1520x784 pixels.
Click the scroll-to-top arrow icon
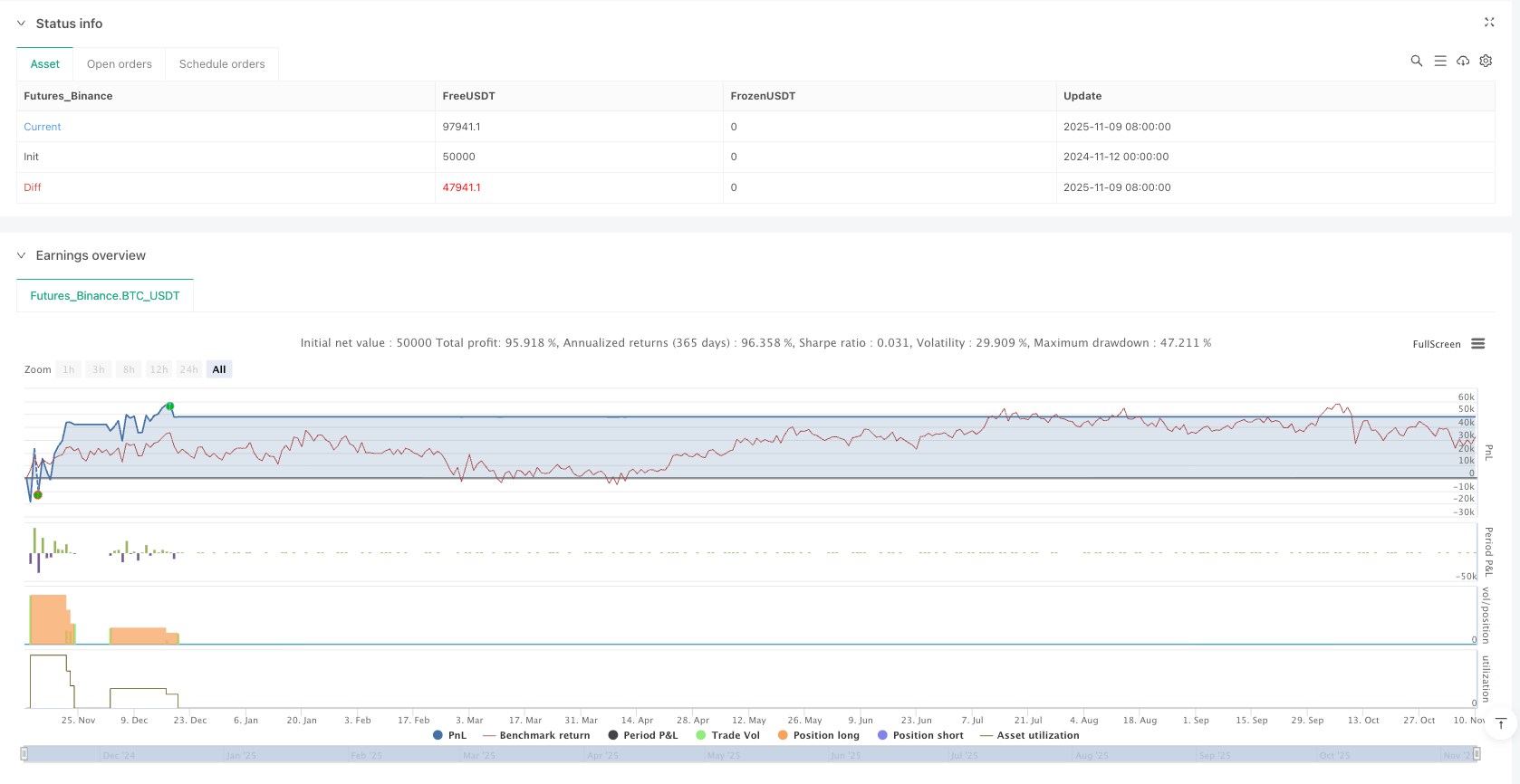[x=1501, y=723]
